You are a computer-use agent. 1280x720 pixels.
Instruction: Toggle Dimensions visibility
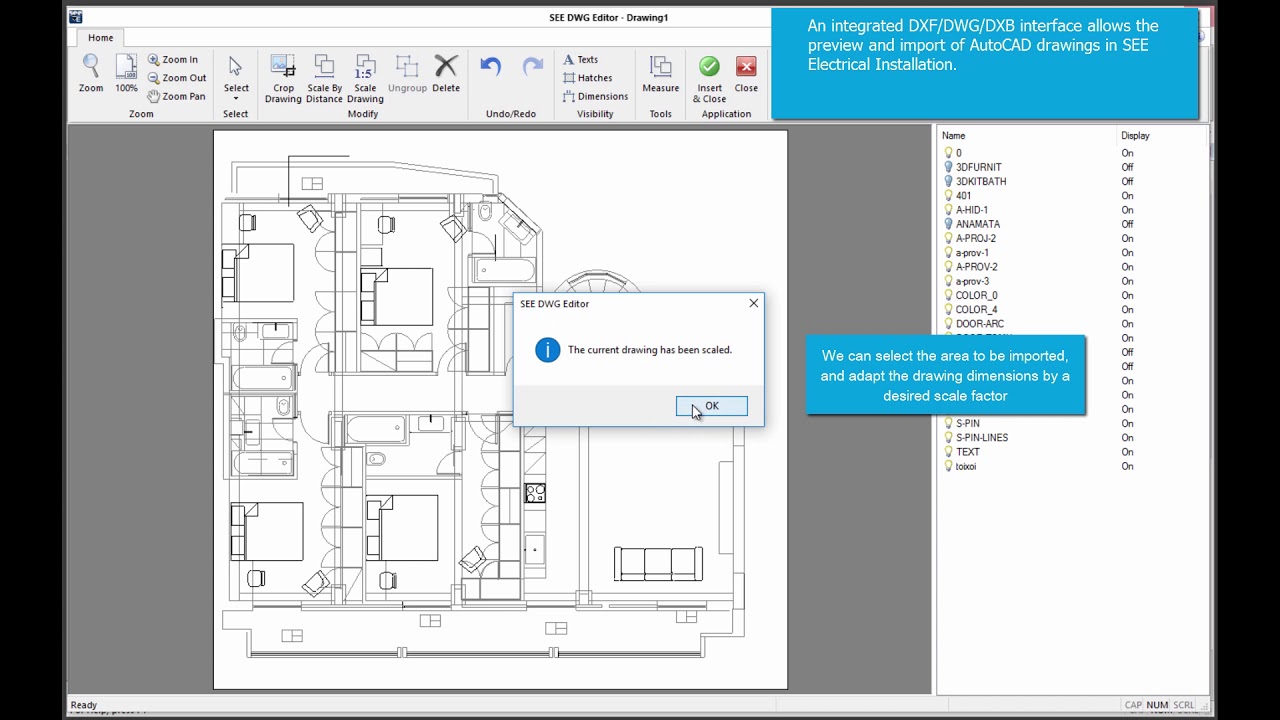[x=596, y=96]
